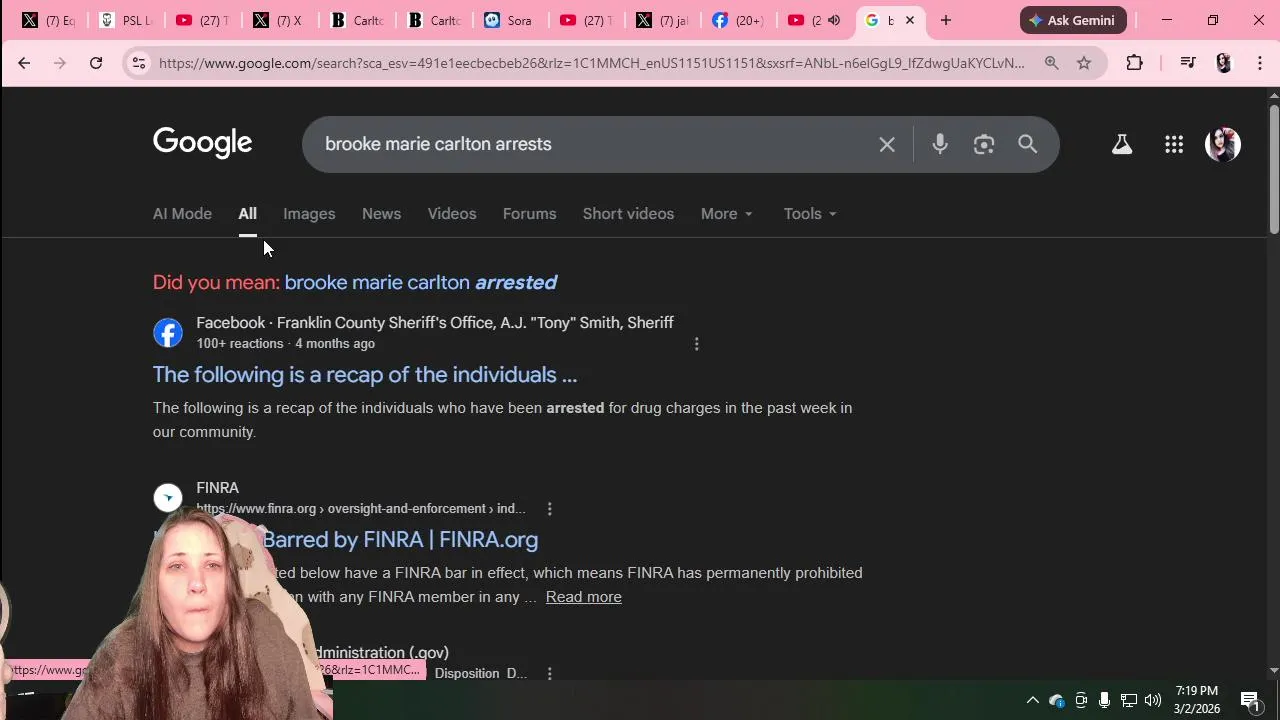The height and width of the screenshot is (720, 1280).
Task: Select the All results tab
Action: [247, 214]
